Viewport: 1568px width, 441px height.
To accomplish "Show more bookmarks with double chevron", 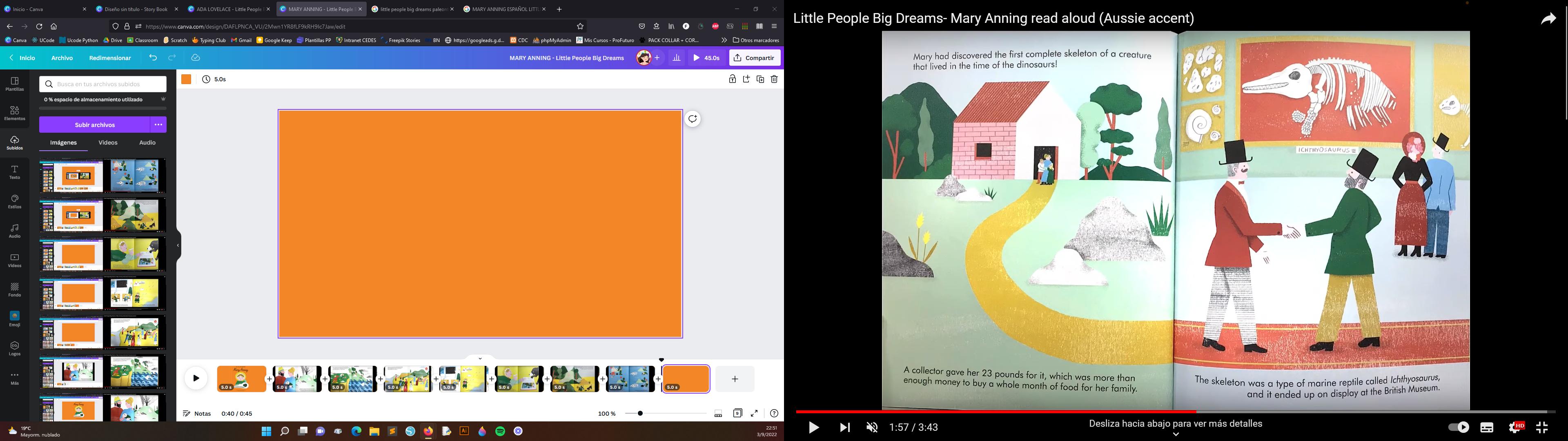I will click(724, 40).
